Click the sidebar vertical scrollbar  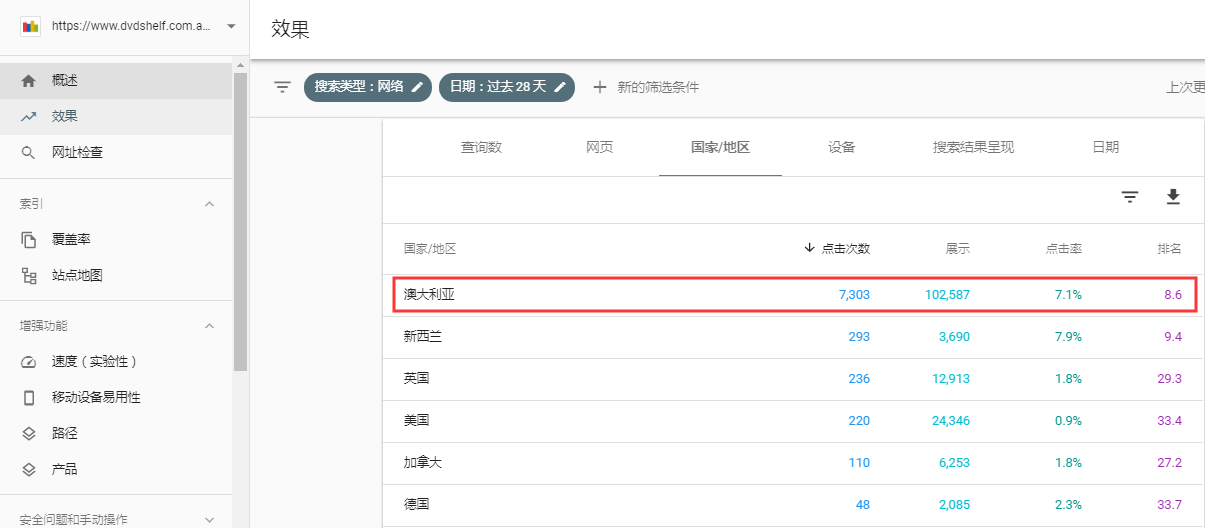[x=240, y=222]
